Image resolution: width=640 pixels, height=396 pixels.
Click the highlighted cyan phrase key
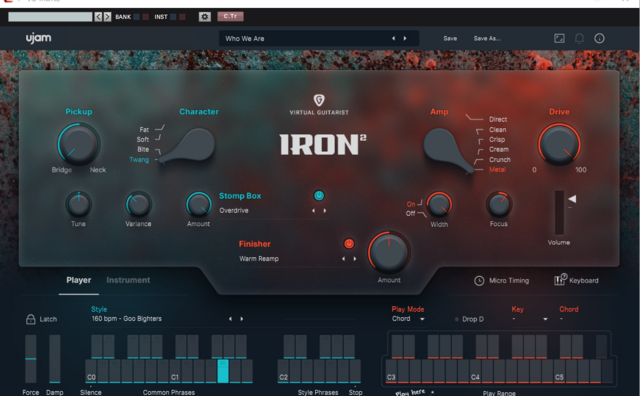223,371
